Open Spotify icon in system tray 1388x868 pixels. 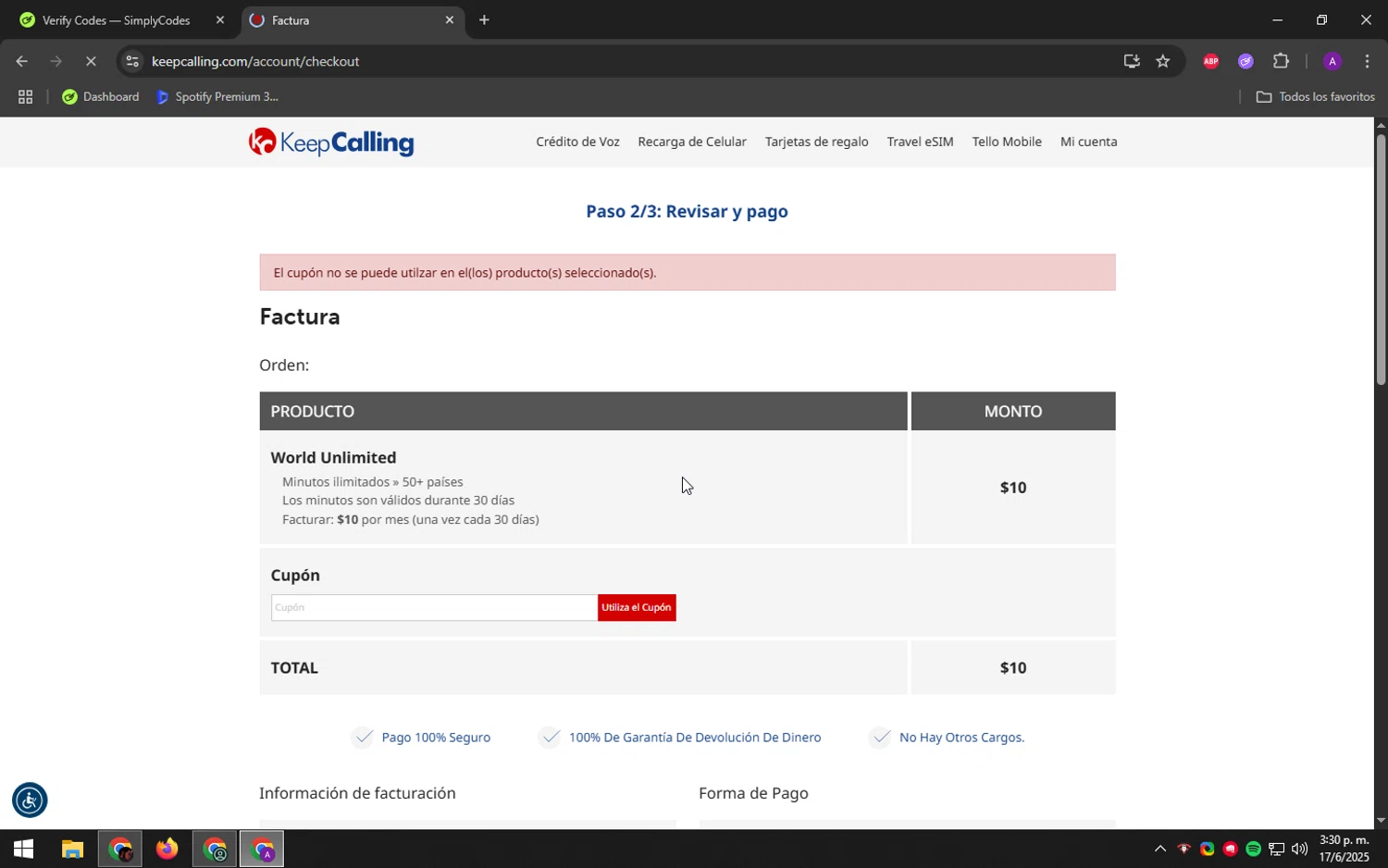coord(1253,849)
